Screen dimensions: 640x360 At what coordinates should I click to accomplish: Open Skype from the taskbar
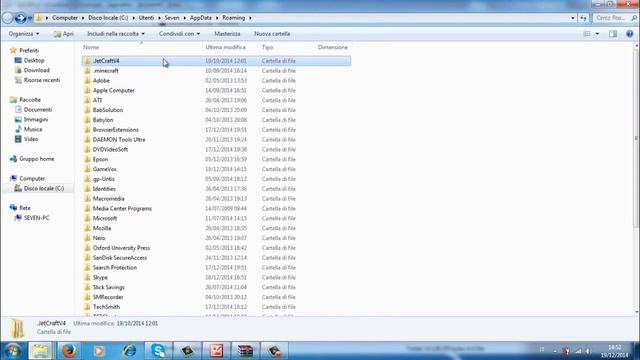(x=158, y=351)
